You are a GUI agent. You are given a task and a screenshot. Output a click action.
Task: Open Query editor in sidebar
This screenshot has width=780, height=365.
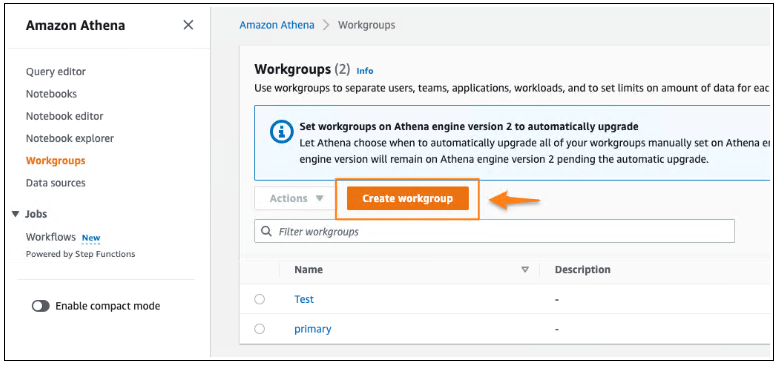(x=56, y=72)
